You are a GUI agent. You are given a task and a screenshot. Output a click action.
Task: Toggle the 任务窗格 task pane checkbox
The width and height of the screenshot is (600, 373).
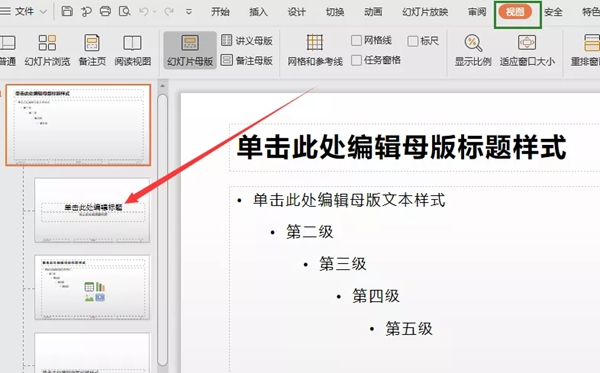356,60
